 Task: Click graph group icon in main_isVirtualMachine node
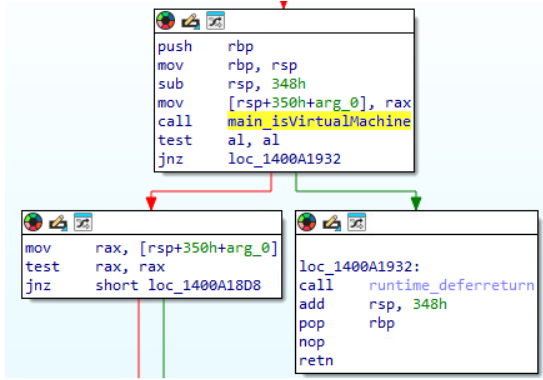tap(215, 21)
